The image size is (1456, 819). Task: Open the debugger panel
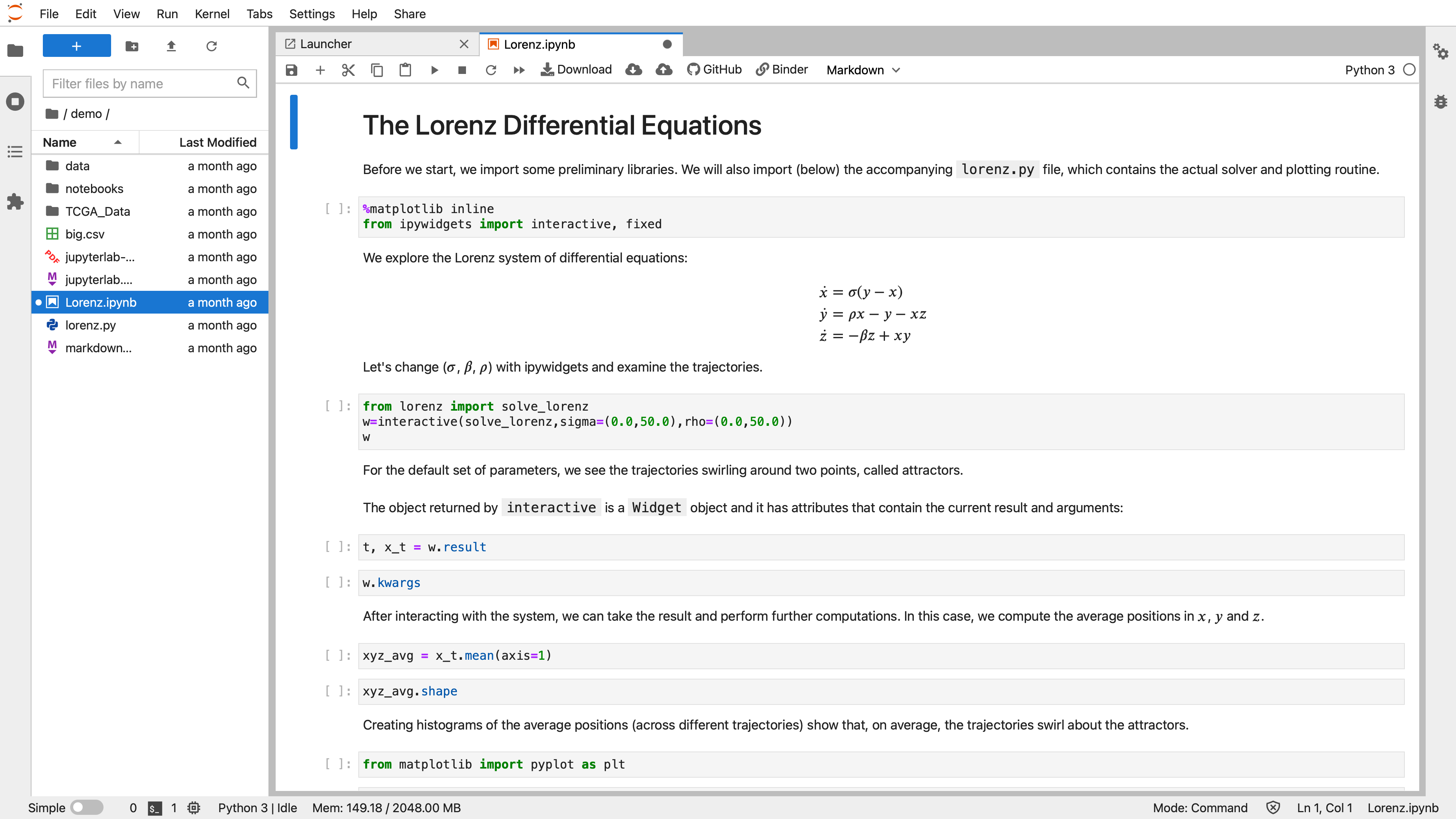click(x=1441, y=102)
